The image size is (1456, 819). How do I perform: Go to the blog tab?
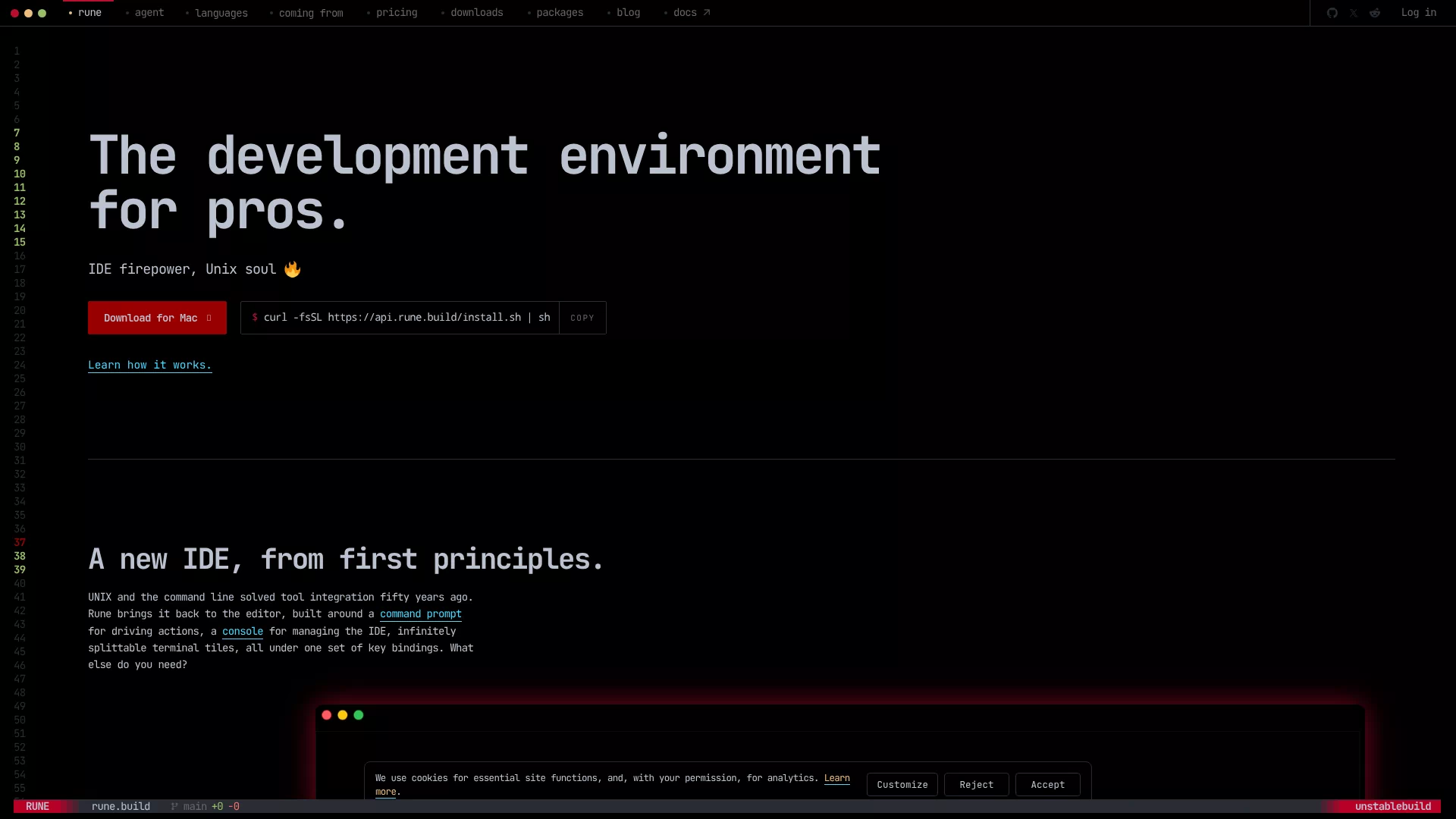[624, 13]
